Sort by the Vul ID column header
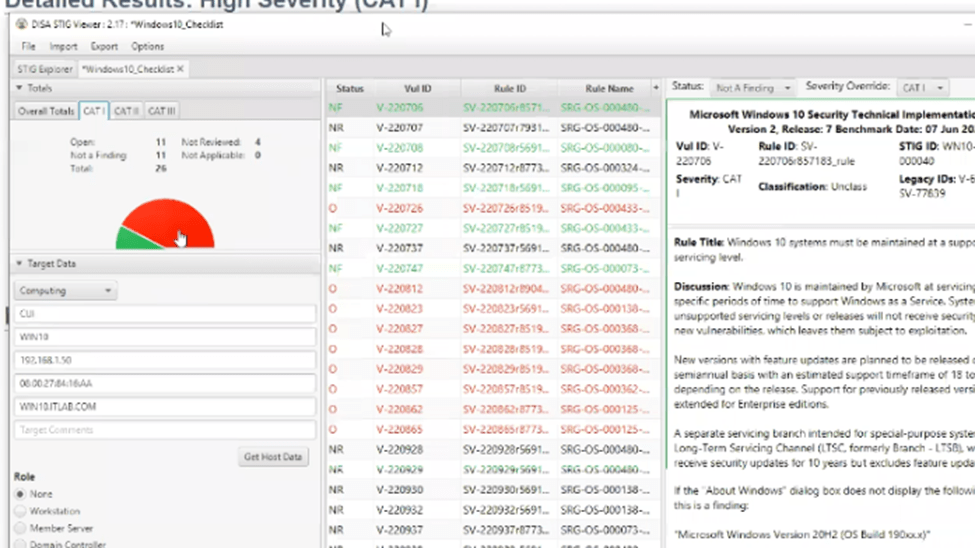The image size is (975, 548). coord(418,89)
